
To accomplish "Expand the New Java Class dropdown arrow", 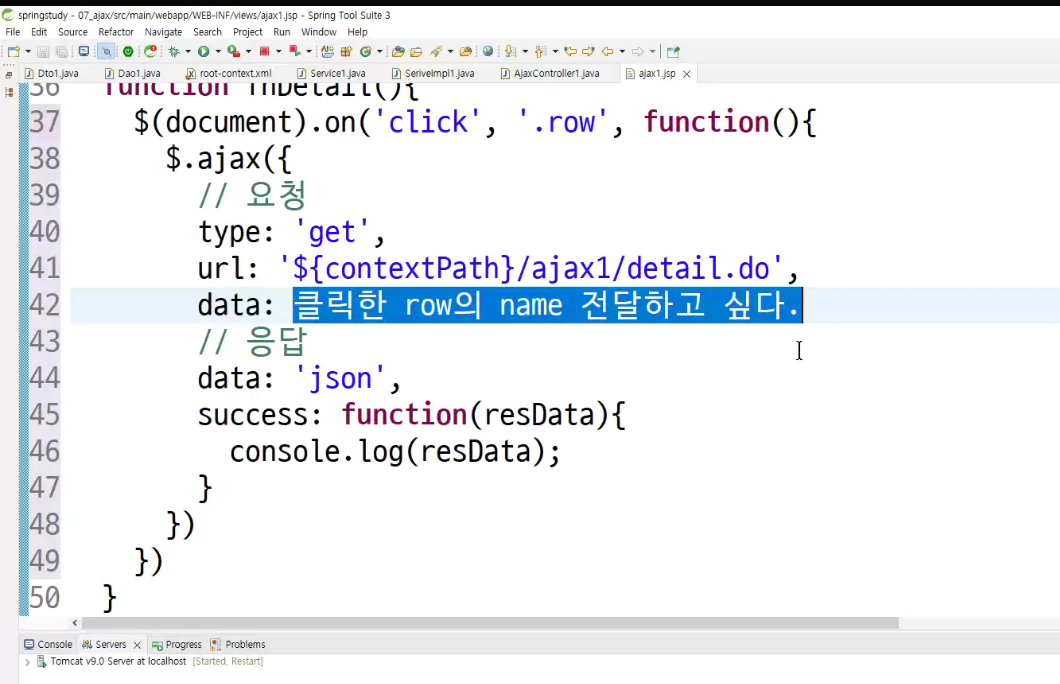I will point(379,51).
